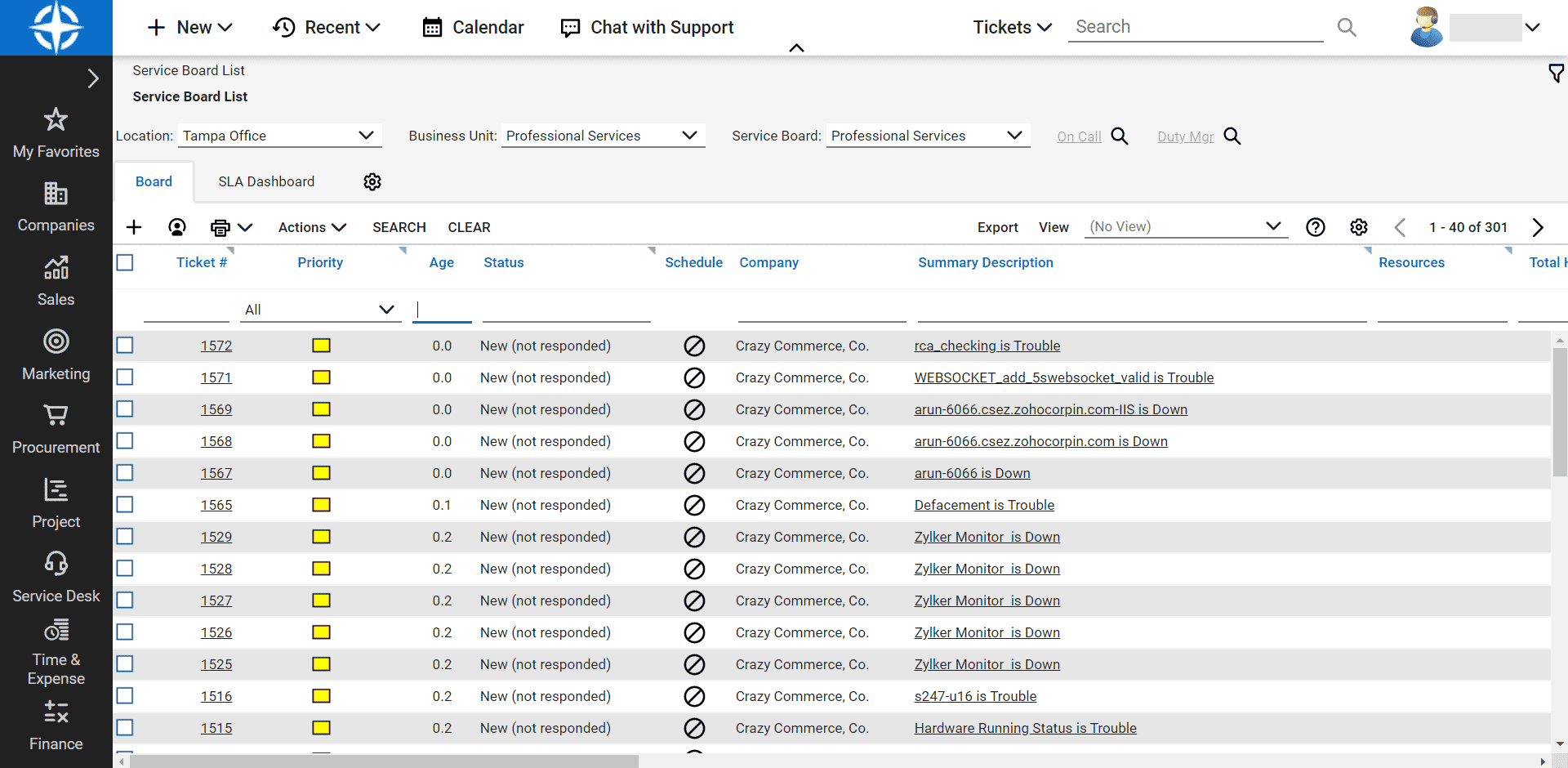Click the print icon in the toolbar

[x=220, y=227]
